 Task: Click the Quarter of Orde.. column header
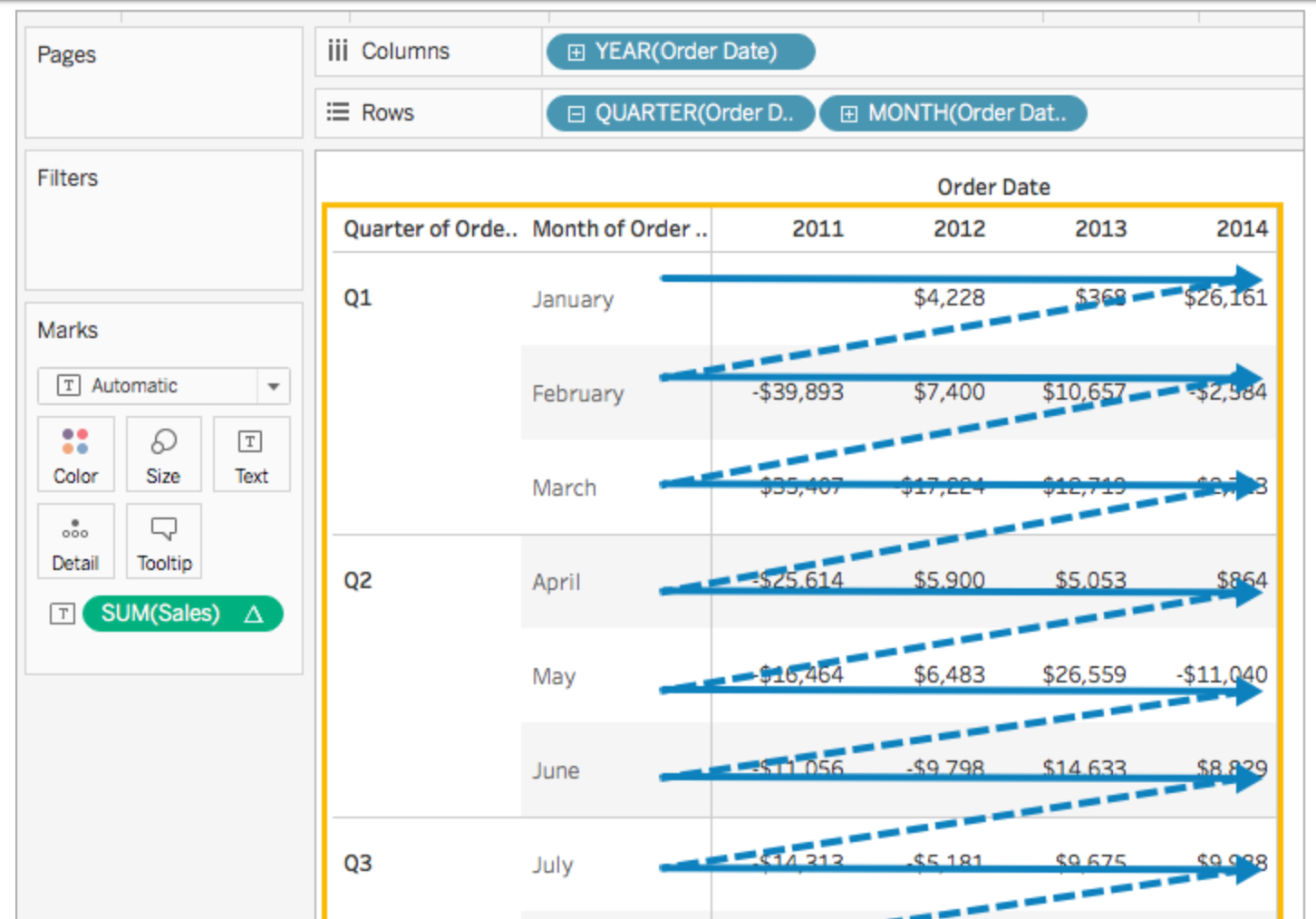pos(430,228)
